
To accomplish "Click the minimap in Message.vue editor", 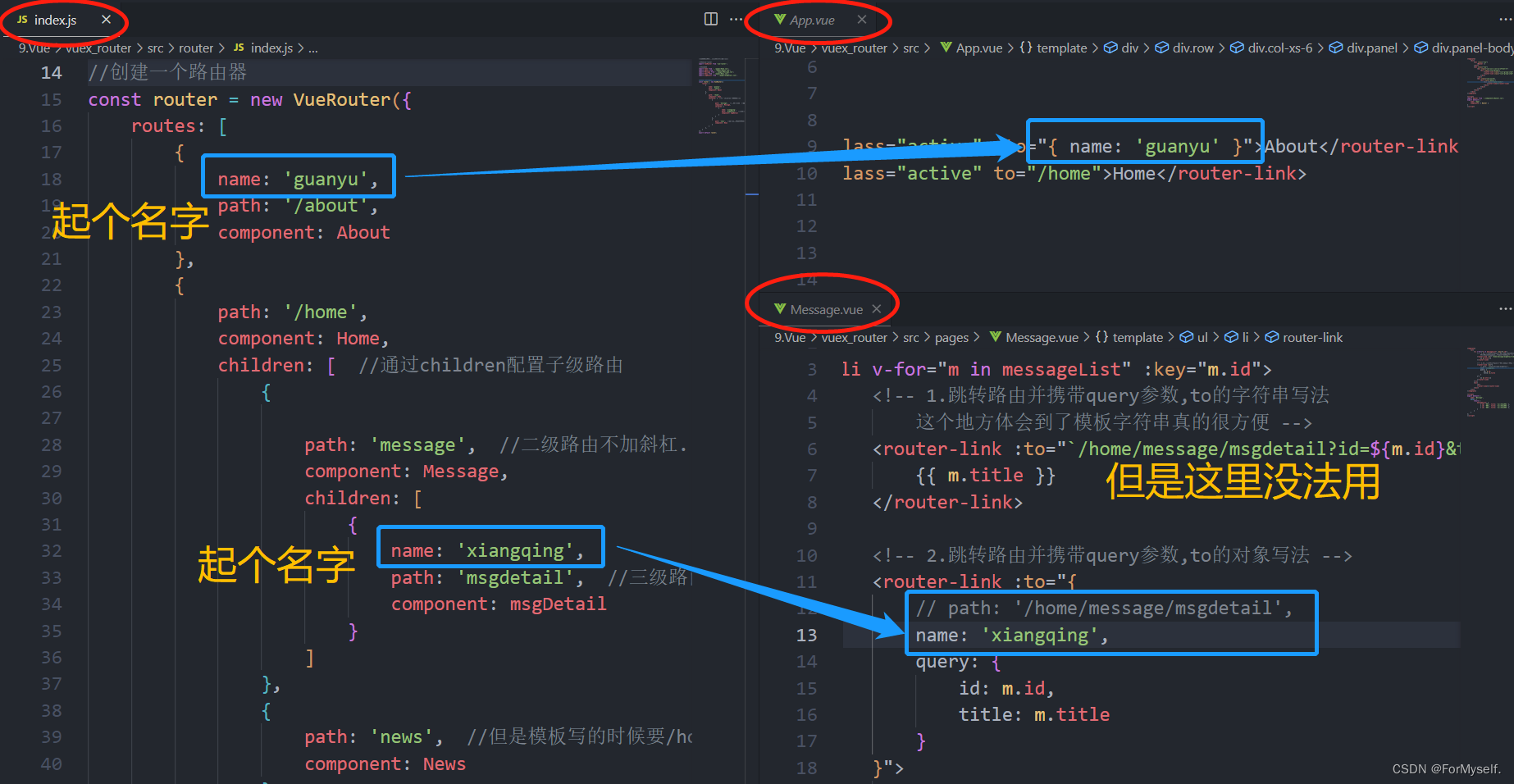I will coord(1489,382).
